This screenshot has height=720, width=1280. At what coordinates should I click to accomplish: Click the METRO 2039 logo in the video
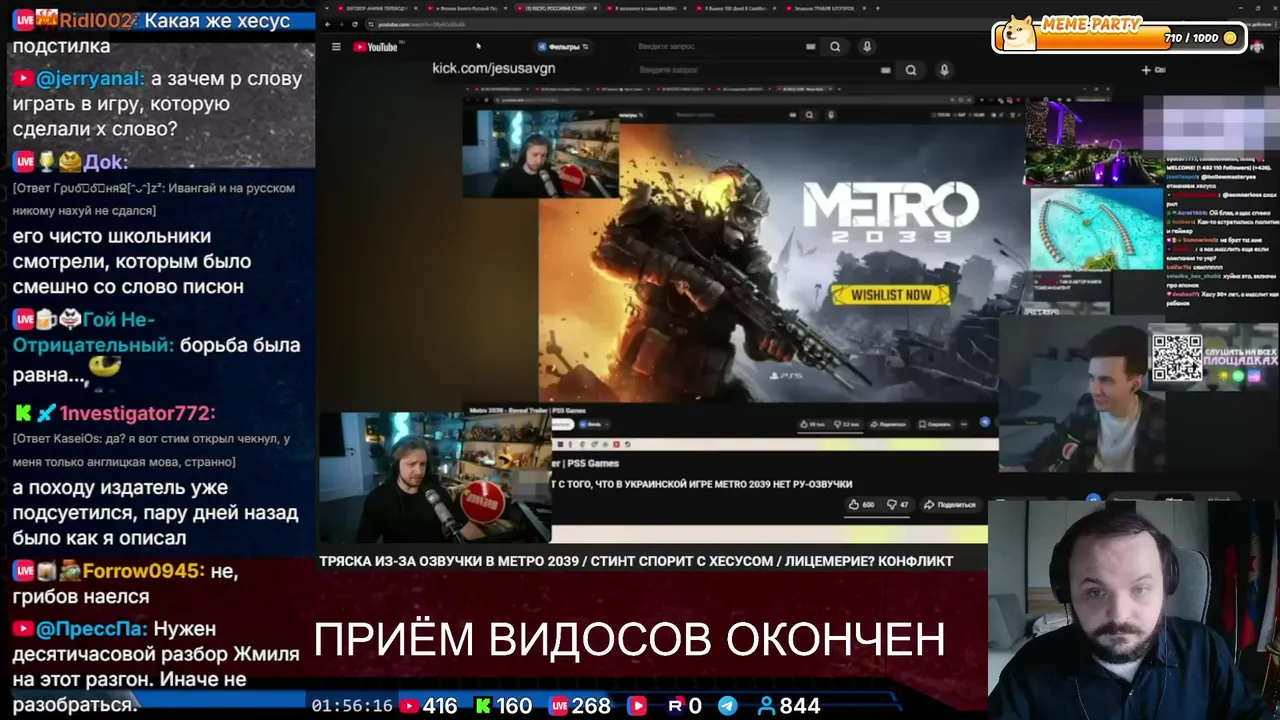890,213
